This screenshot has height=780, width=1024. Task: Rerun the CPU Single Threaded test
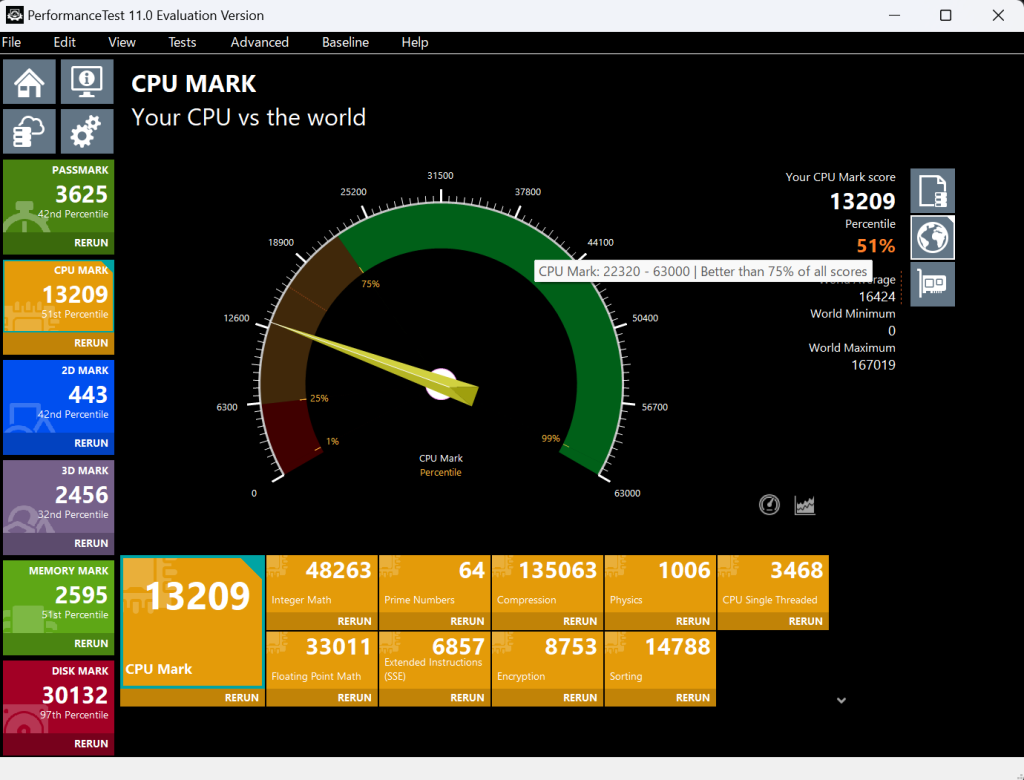(805, 621)
